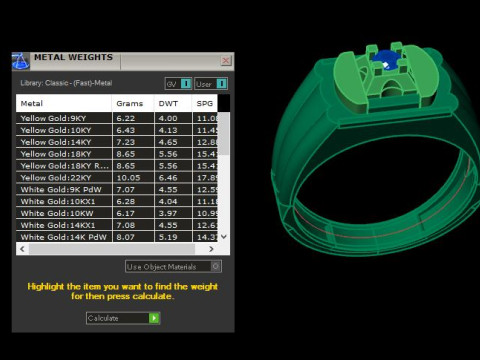The height and width of the screenshot is (360, 480).
Task: Select the White Gold:14KX1 row
Action: tap(117, 225)
